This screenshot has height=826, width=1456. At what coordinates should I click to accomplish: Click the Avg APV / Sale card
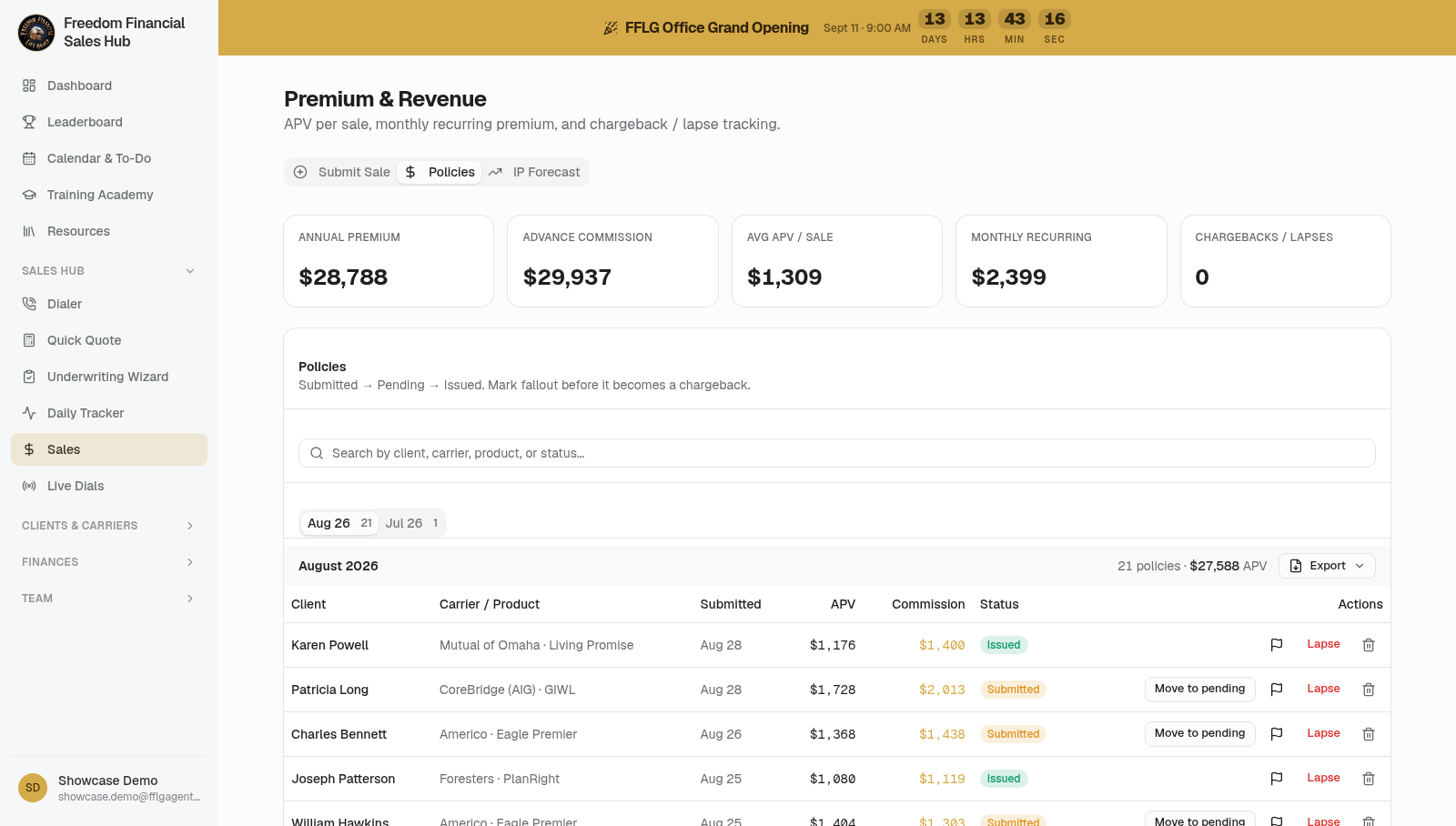click(x=837, y=261)
